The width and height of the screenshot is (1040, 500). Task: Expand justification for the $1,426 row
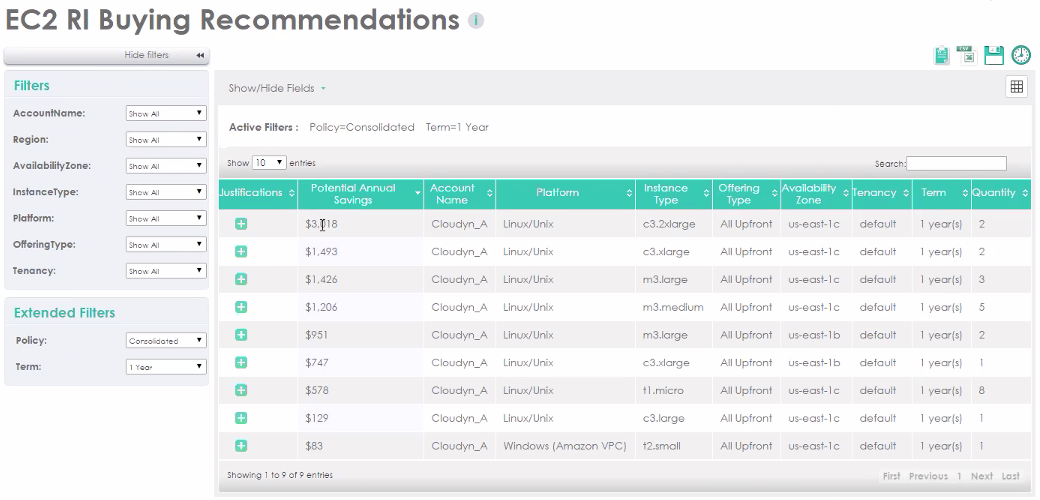[x=241, y=279]
